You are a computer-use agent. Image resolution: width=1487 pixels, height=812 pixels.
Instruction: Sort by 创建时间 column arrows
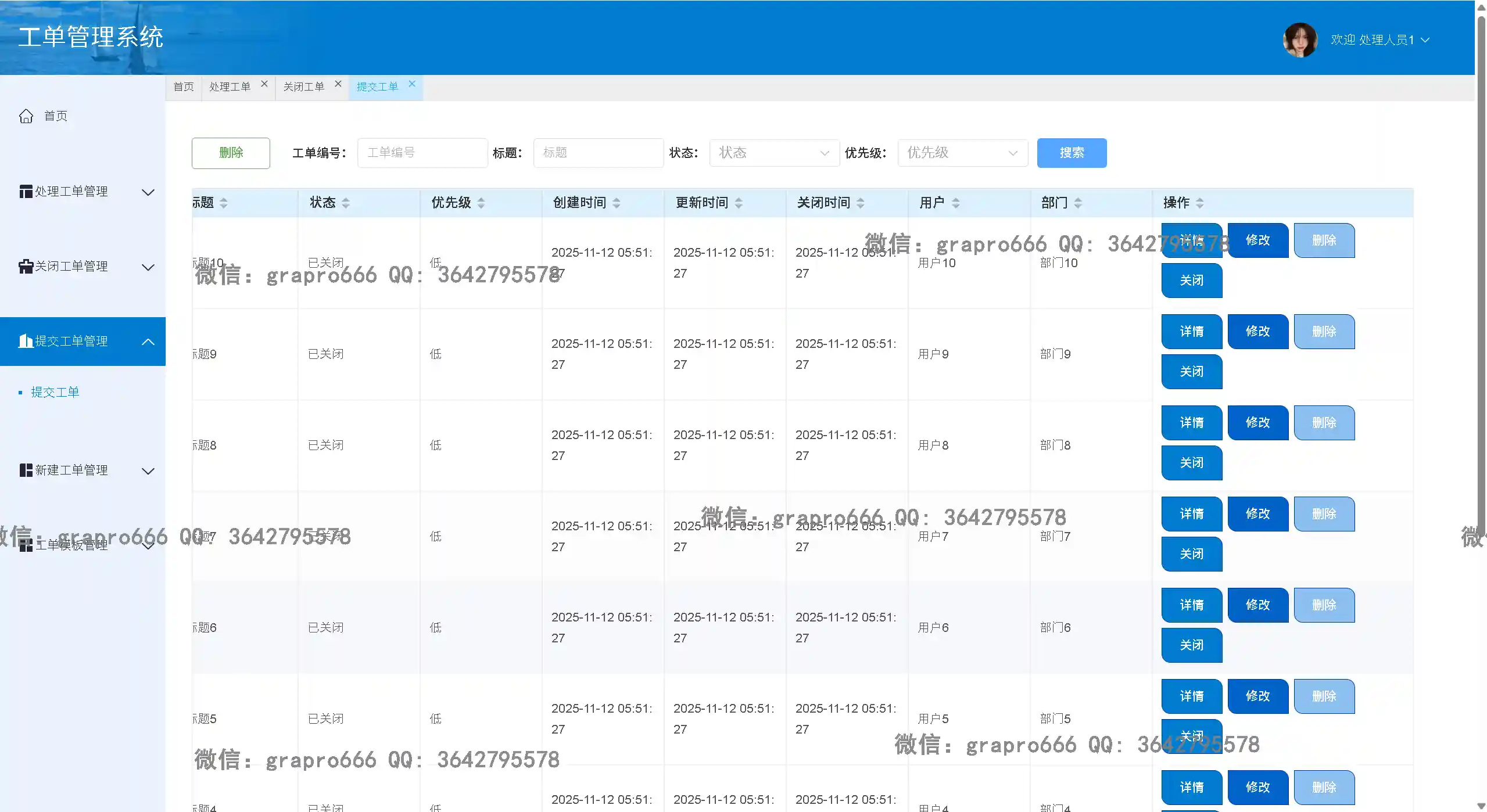(x=617, y=203)
